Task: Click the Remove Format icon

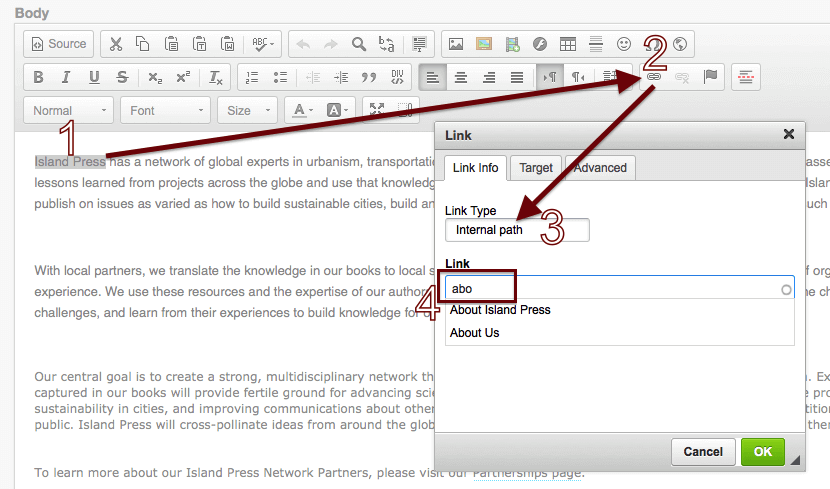Action: click(215, 77)
